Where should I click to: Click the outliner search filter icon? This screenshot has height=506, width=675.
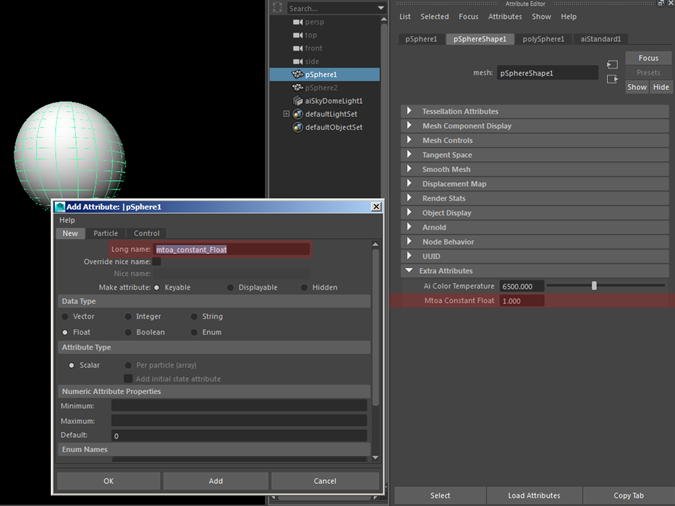click(x=278, y=8)
